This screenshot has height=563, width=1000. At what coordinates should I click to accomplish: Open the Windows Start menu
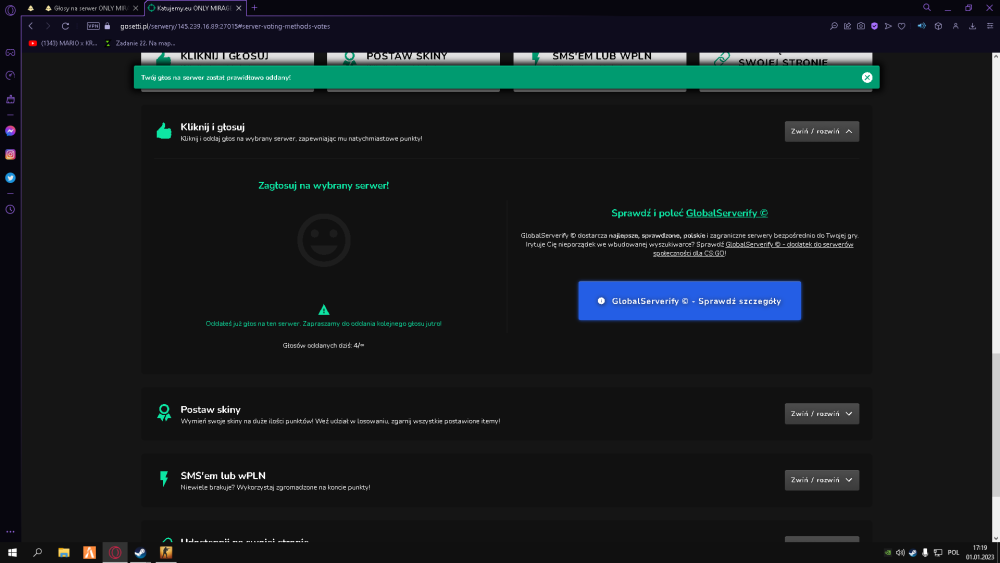coord(12,553)
